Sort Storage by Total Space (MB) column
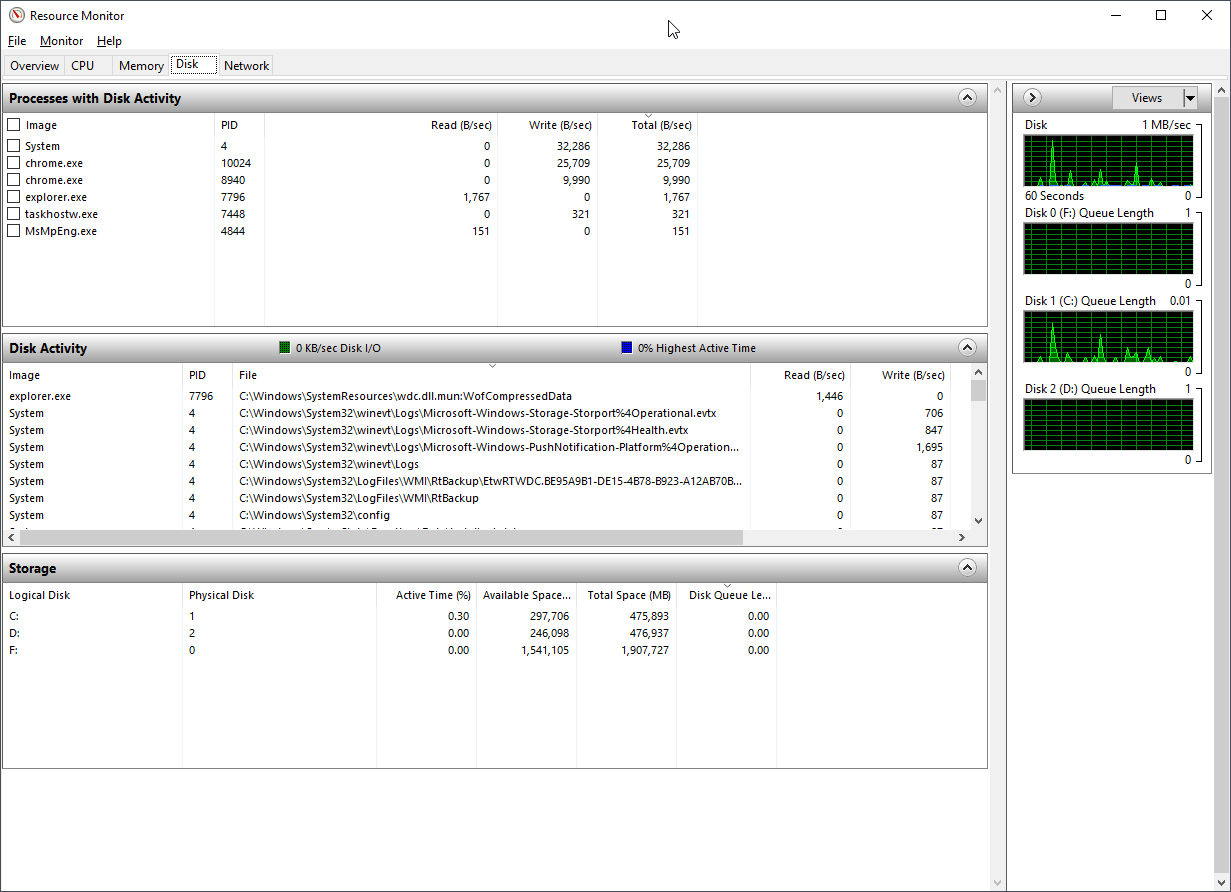 pos(626,595)
